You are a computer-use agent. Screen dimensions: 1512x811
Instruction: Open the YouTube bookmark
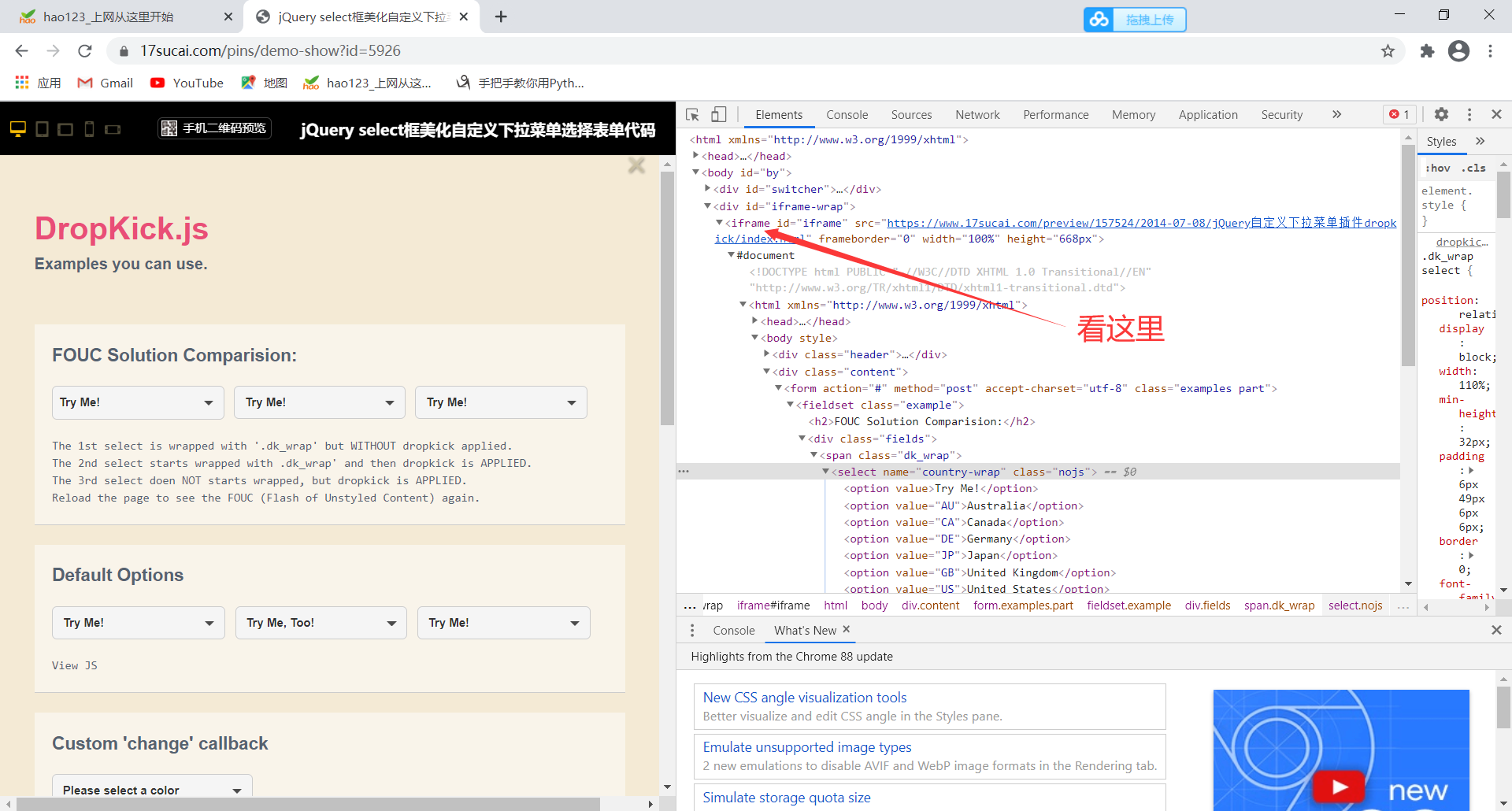point(187,83)
